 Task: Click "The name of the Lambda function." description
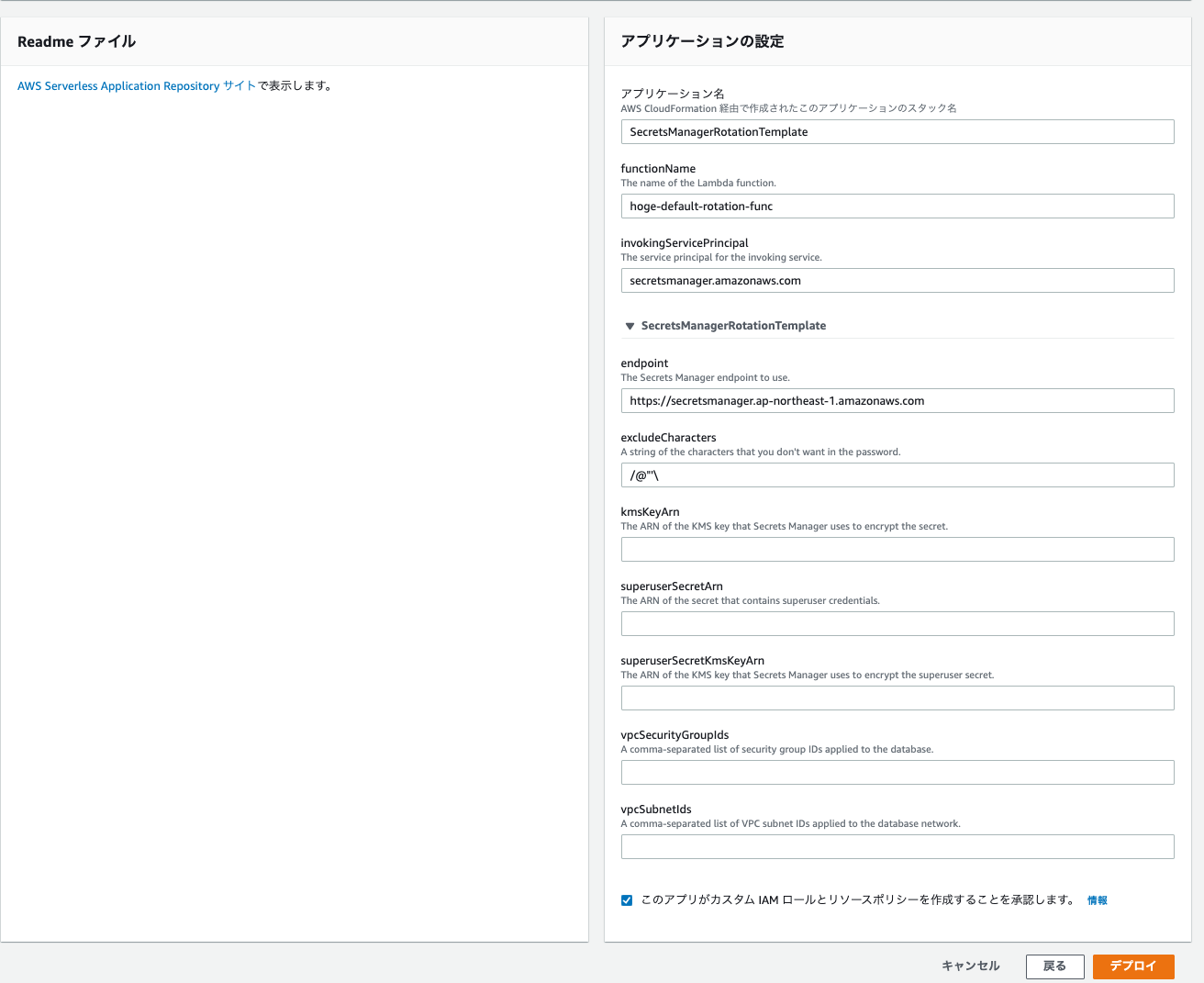pos(698,184)
